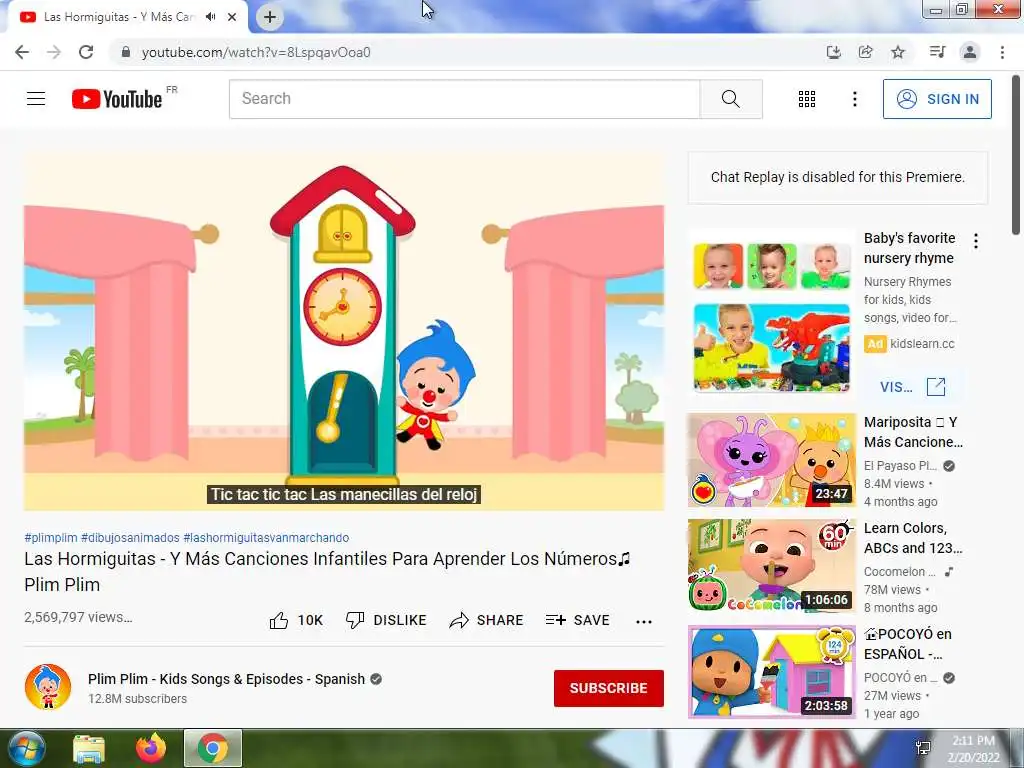This screenshot has width=1024, height=768.
Task: Click the El Payaso Pl... channel name
Action: [901, 466]
